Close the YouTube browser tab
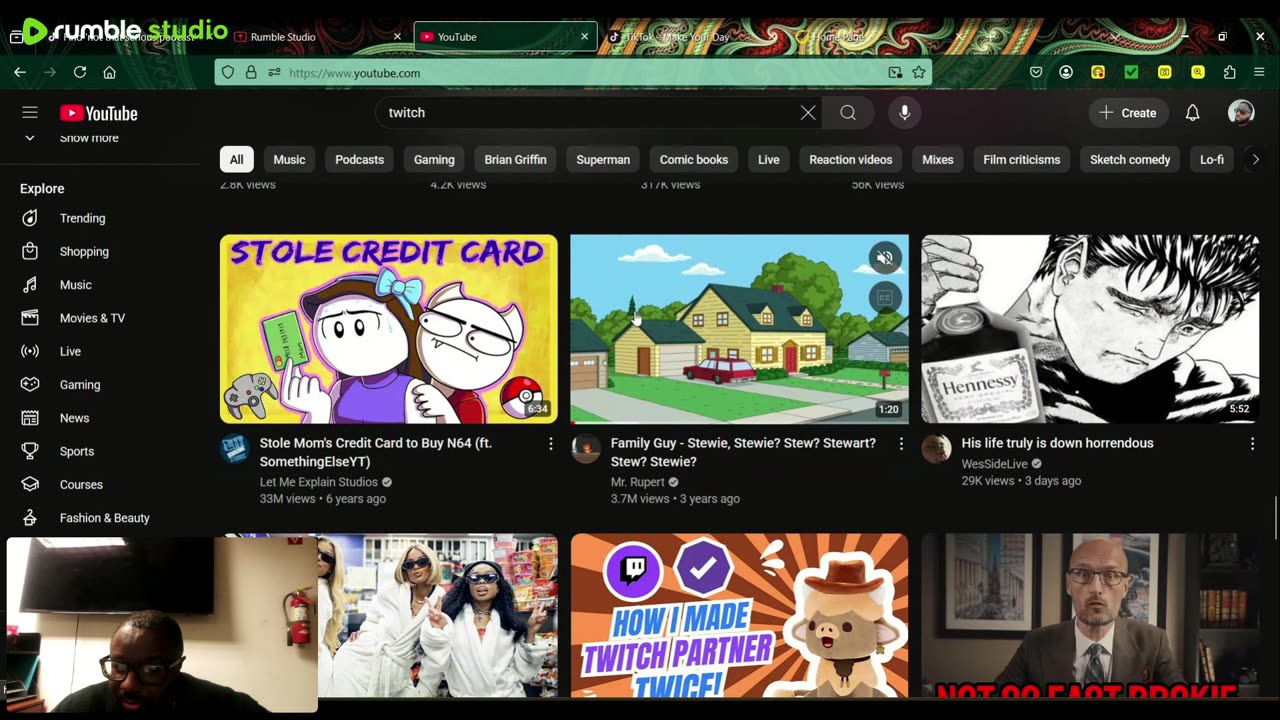Viewport: 1280px width, 720px height. [584, 37]
